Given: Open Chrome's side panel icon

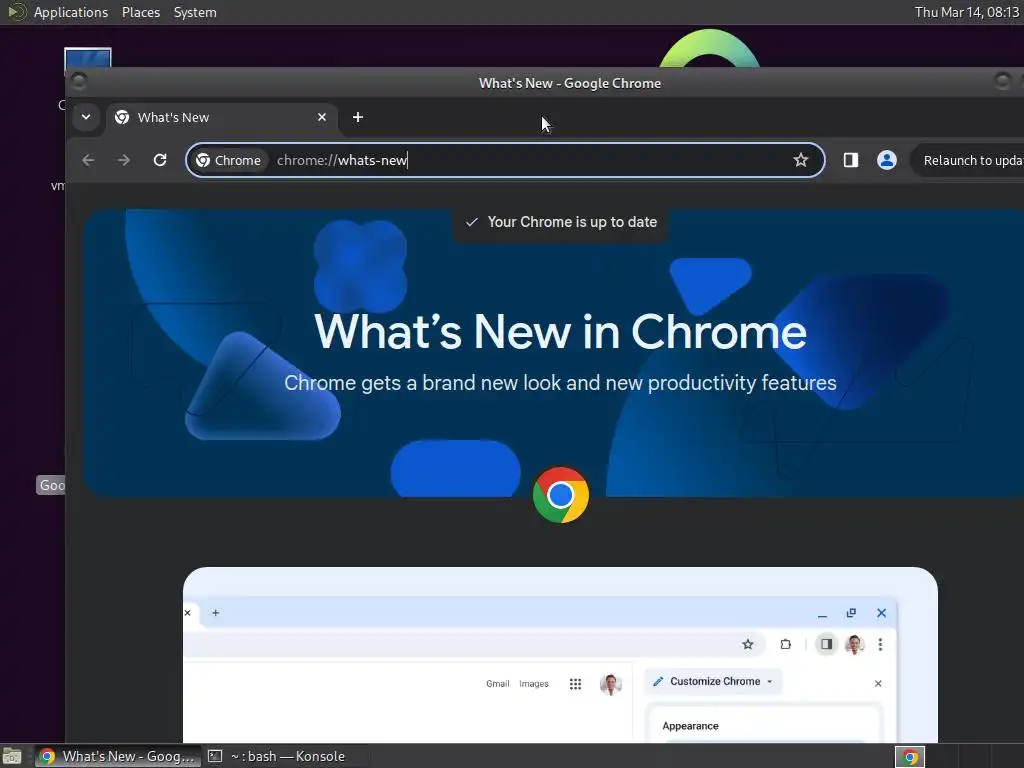Looking at the screenshot, I should tap(850, 160).
